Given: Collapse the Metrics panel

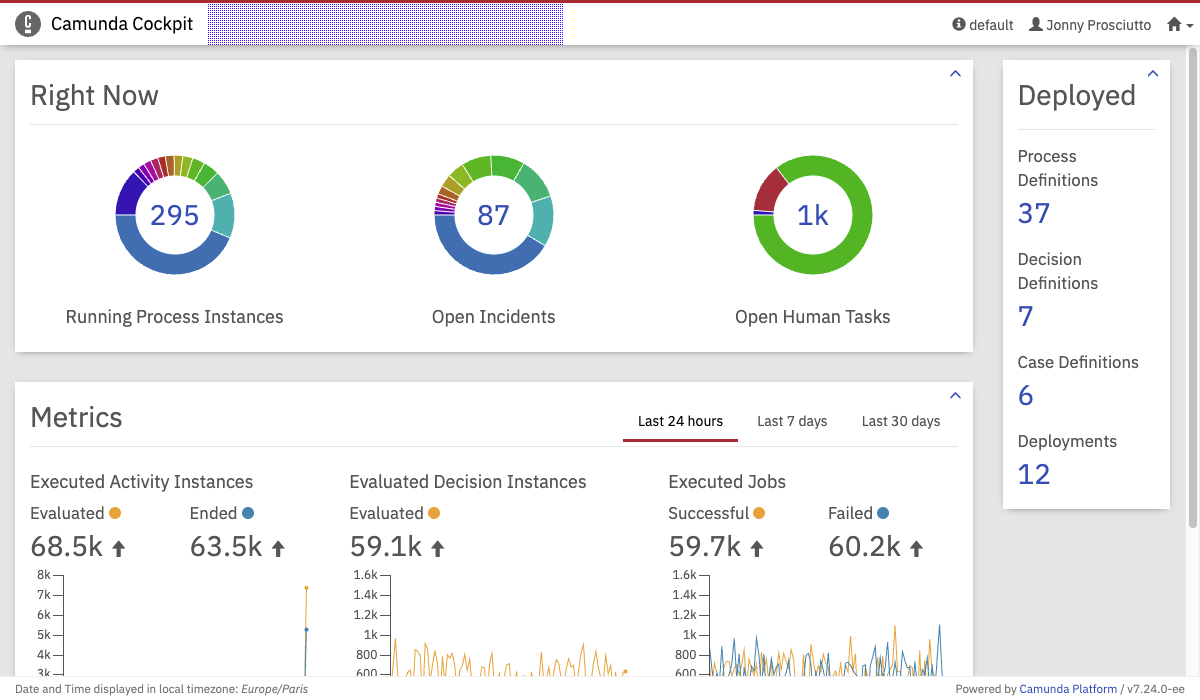Looking at the screenshot, I should pos(955,396).
